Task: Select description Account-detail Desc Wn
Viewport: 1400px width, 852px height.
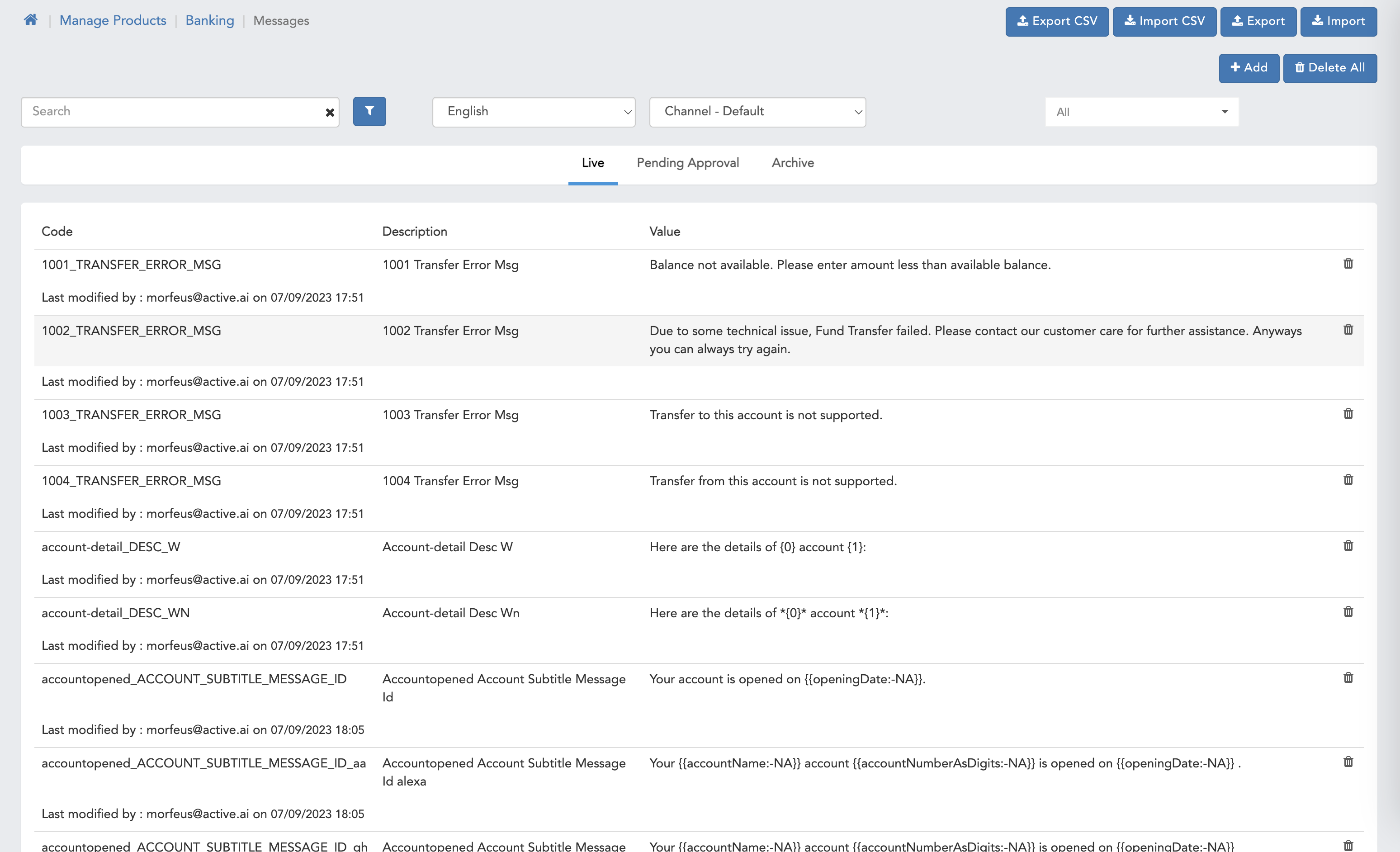Action: tap(450, 613)
